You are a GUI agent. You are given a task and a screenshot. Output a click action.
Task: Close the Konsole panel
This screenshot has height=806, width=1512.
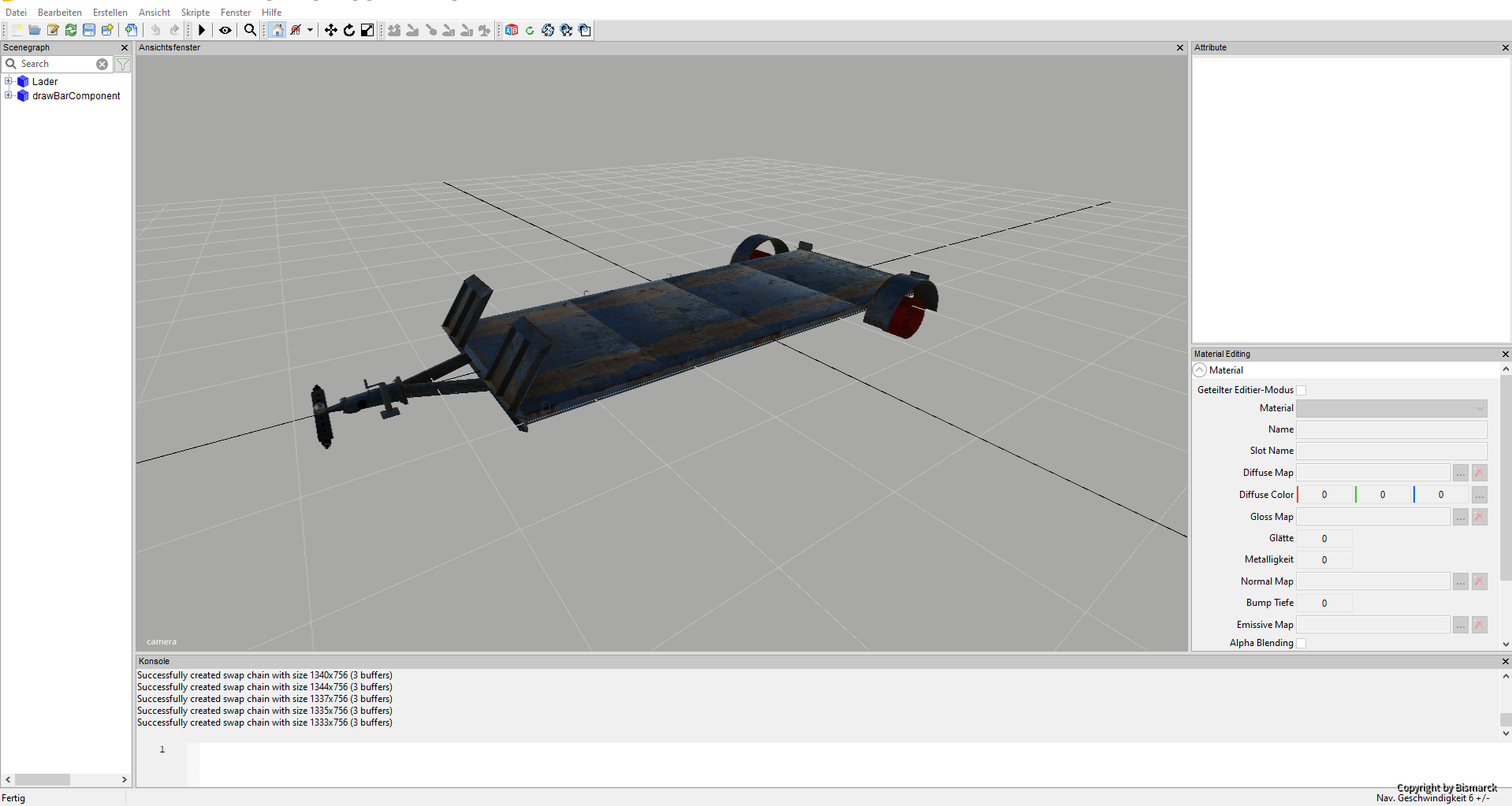pos(1505,661)
